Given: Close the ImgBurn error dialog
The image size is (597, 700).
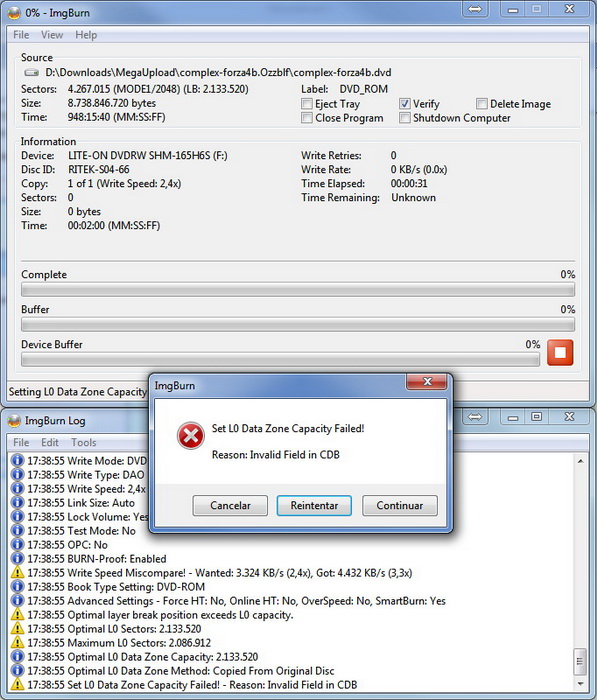Looking at the screenshot, I should 427,382.
